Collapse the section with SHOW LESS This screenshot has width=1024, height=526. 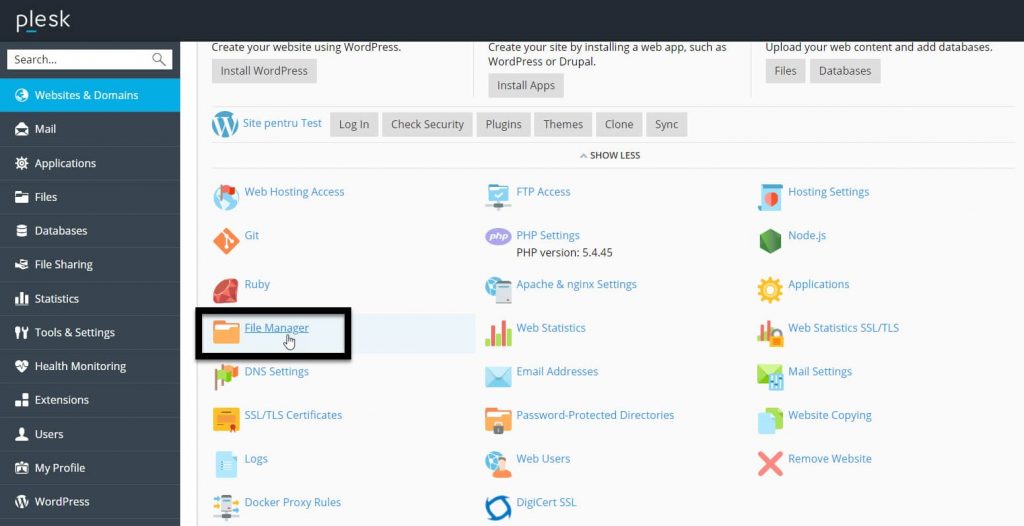coord(610,156)
